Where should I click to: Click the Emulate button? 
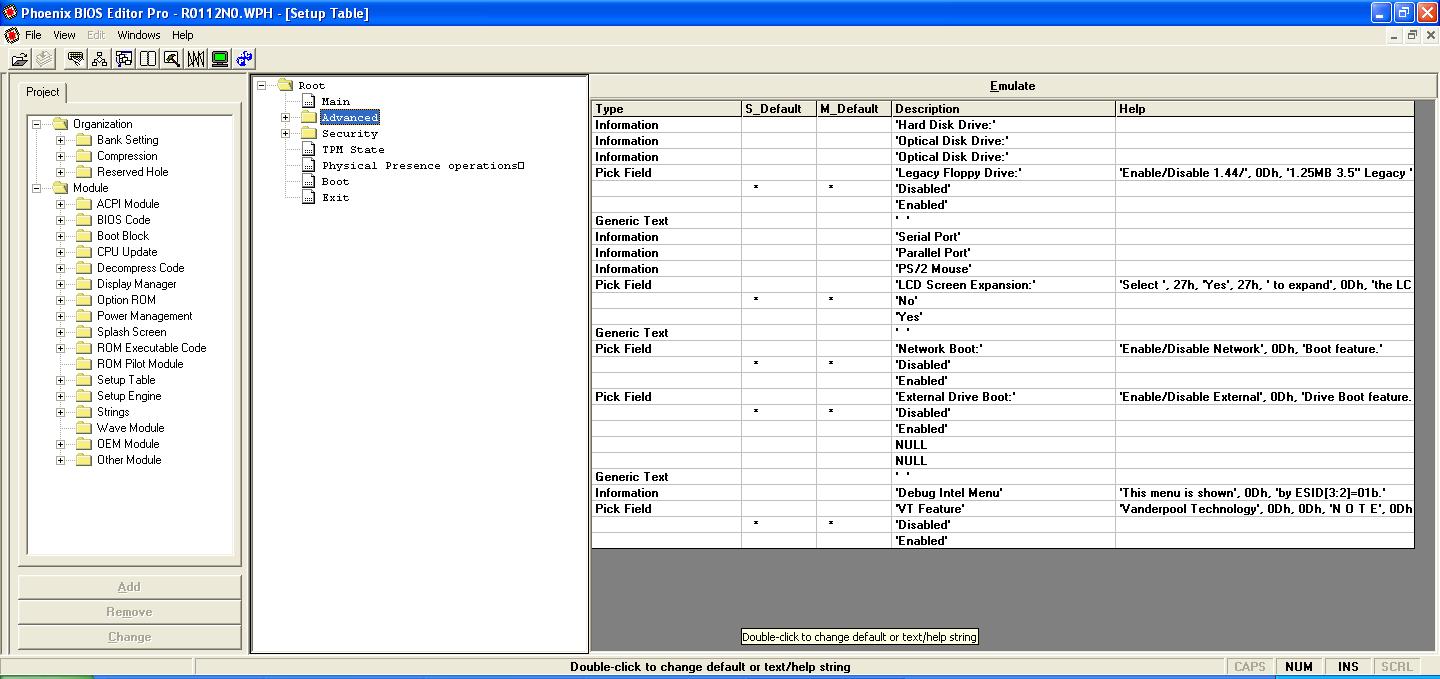tap(1012, 86)
